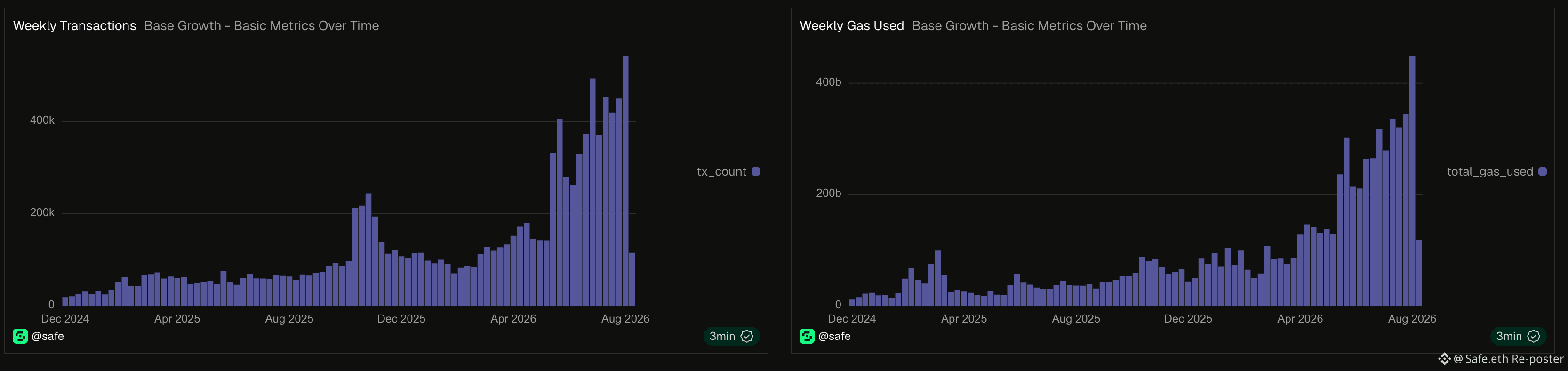Open the Weekly Transactions chart title
Viewport: 1568px width, 371px height.
[75, 25]
